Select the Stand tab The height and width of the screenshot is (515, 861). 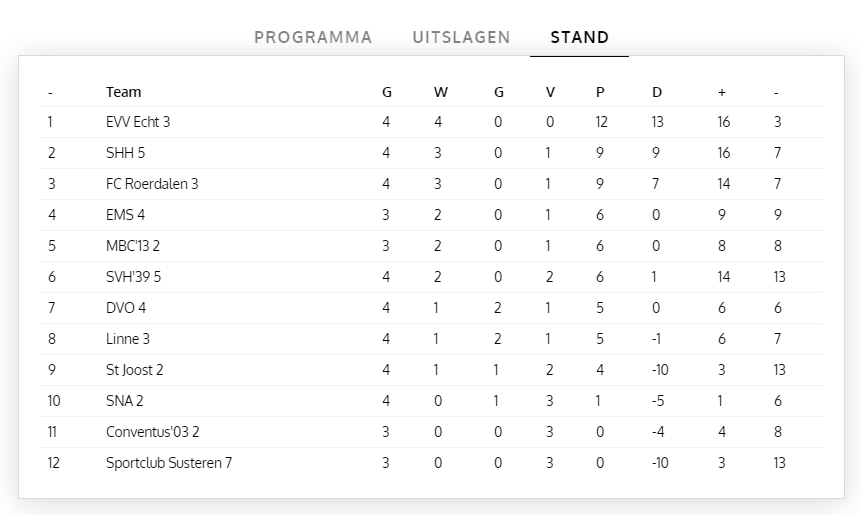pyautogui.click(x=580, y=38)
